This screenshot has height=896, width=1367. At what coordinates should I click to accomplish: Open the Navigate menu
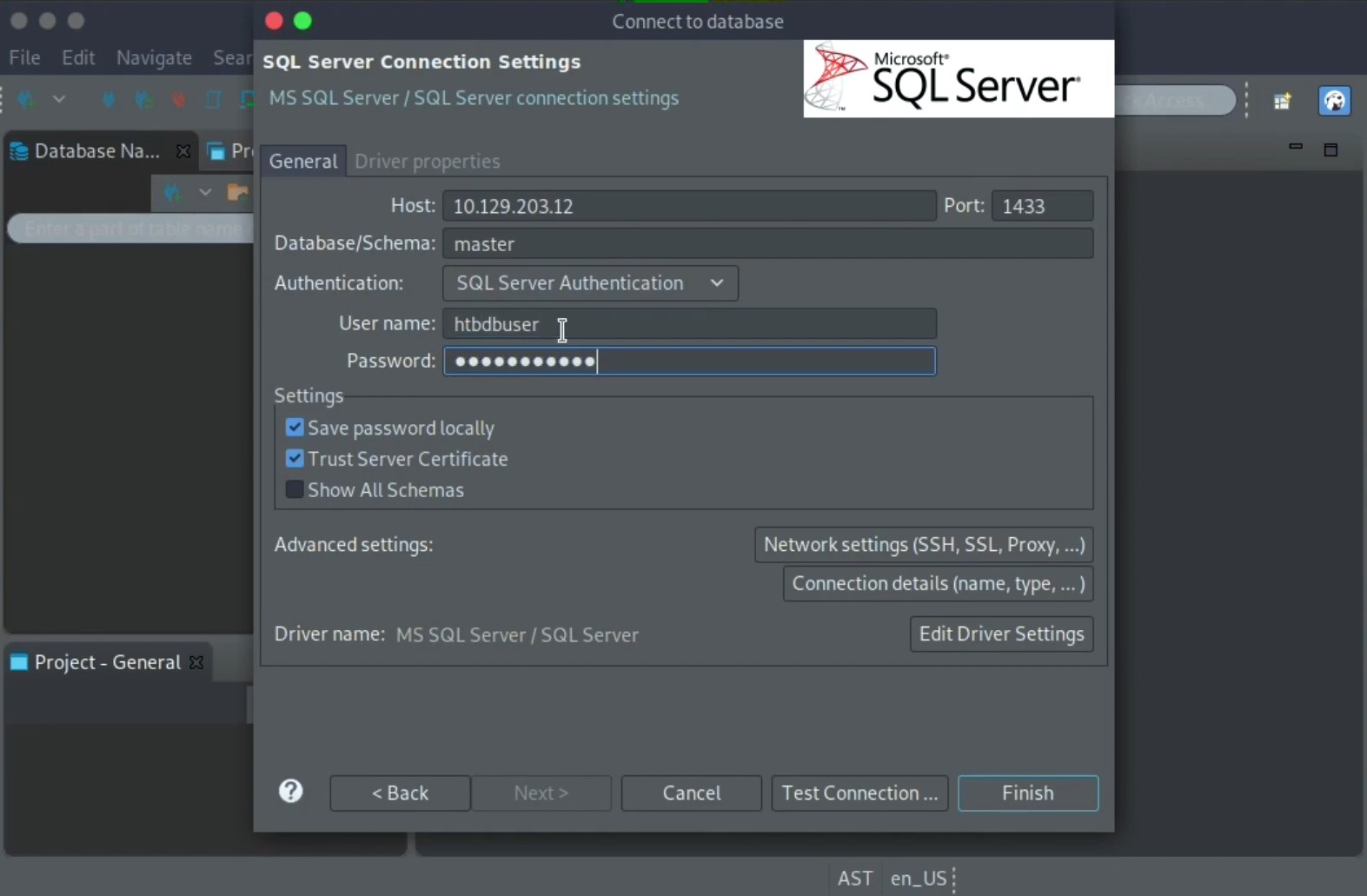tap(154, 57)
